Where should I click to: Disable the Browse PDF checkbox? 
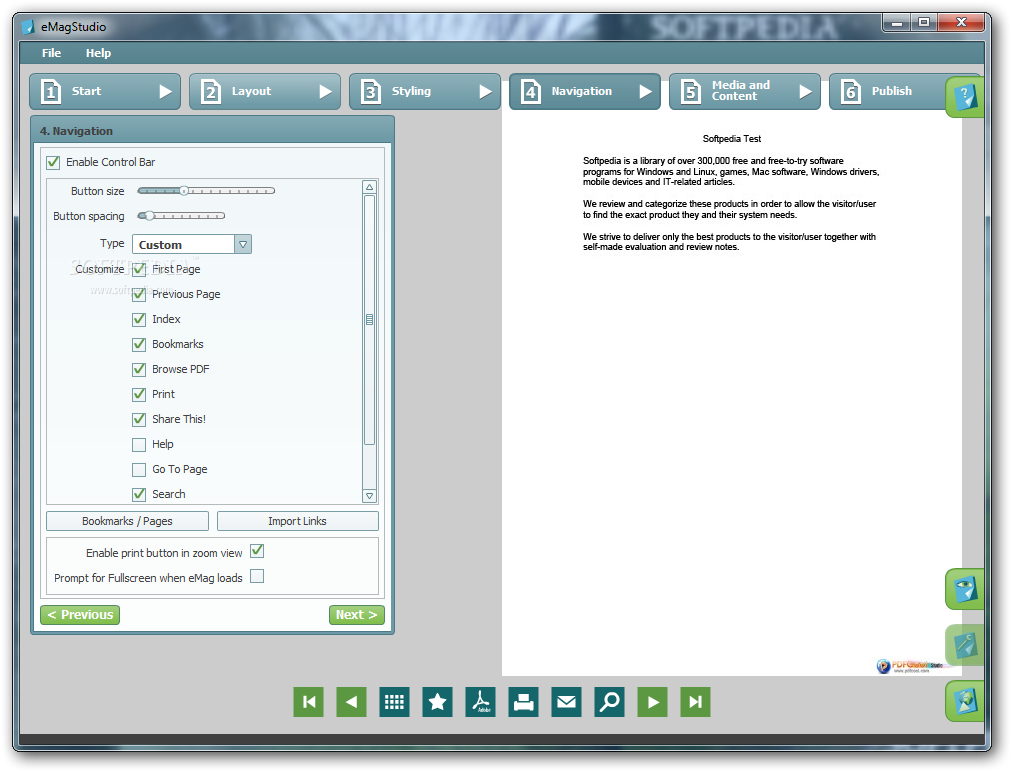click(x=139, y=369)
